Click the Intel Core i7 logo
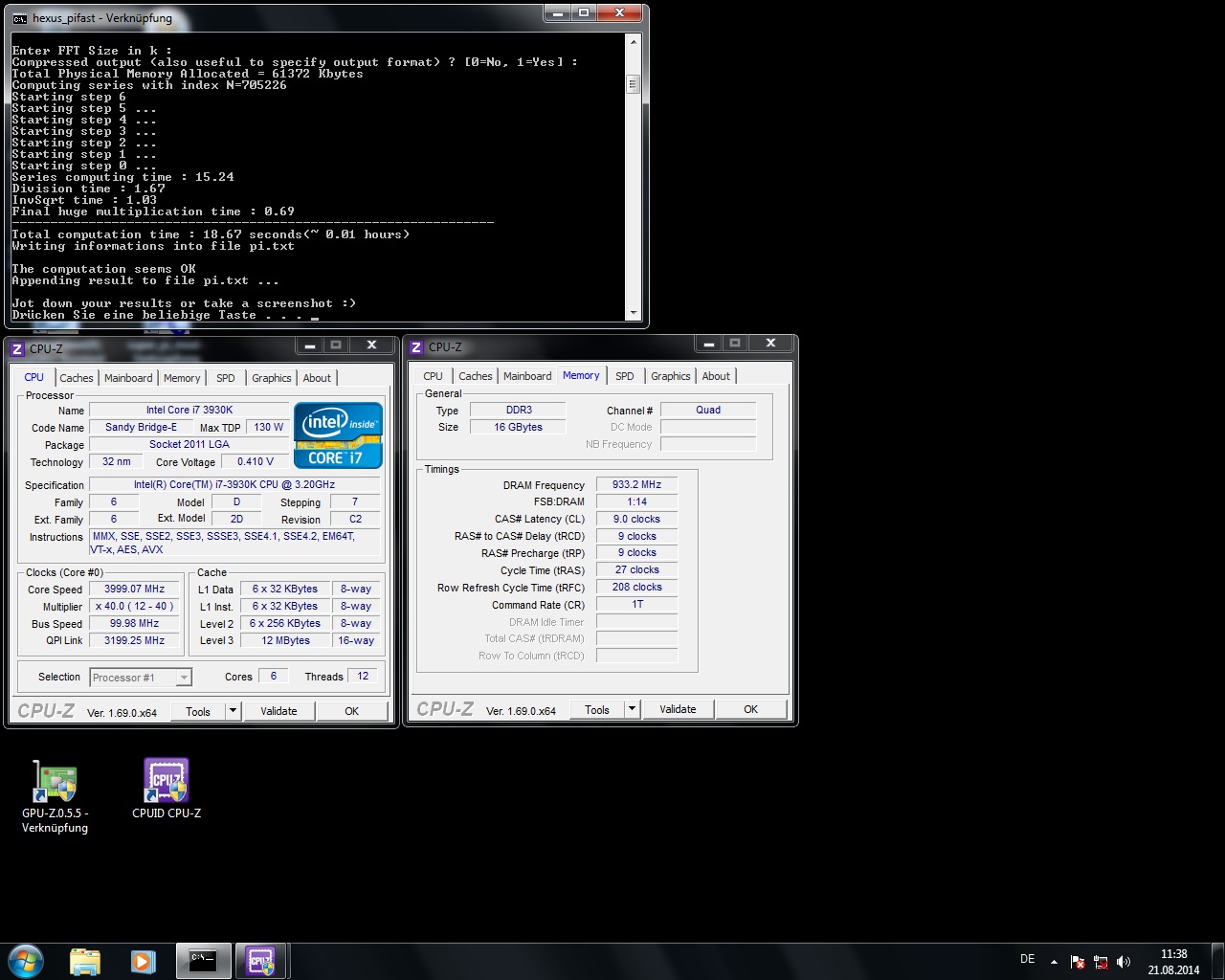1225x980 pixels. tap(338, 434)
